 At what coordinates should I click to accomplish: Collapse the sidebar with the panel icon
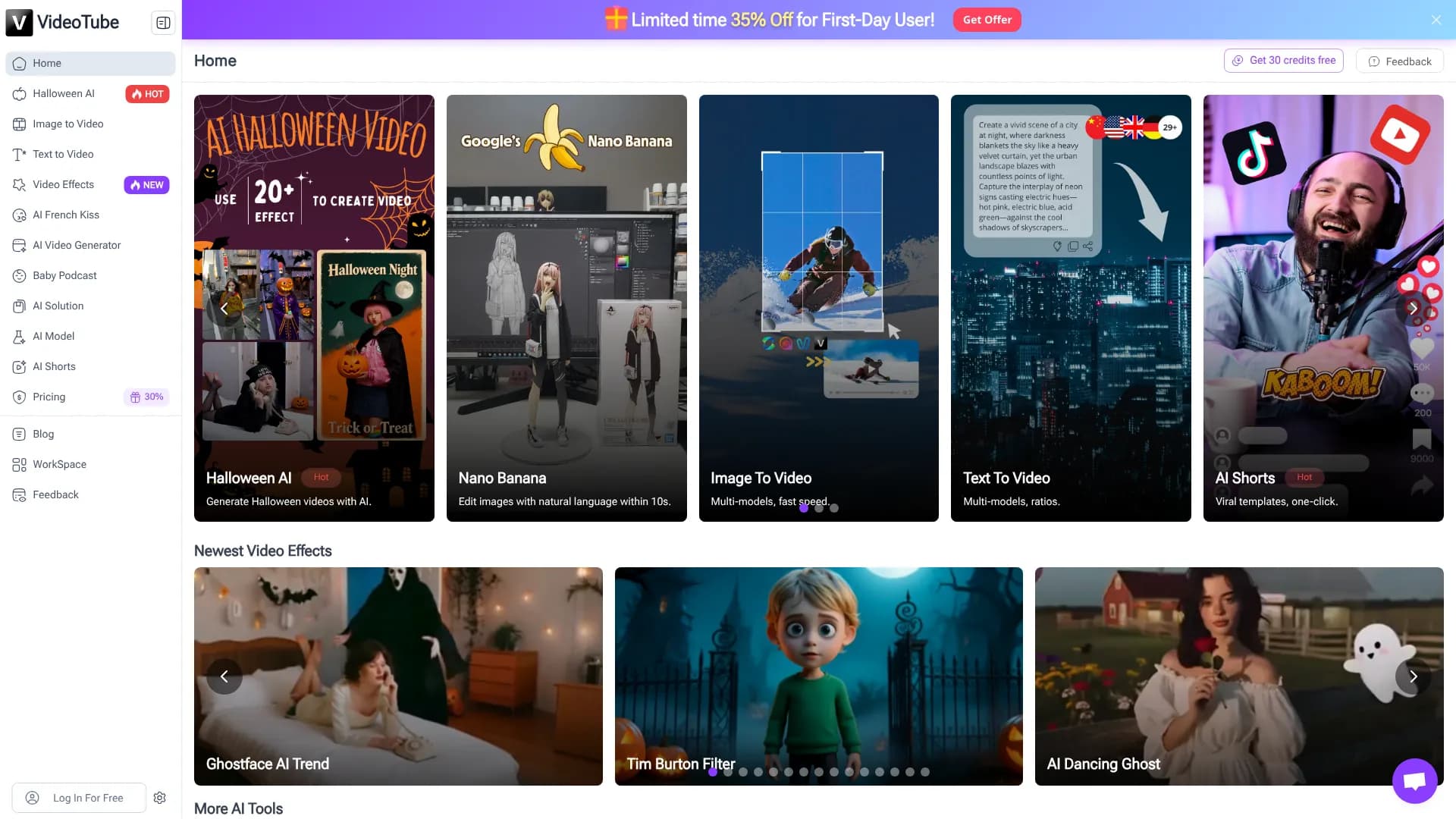coord(163,23)
